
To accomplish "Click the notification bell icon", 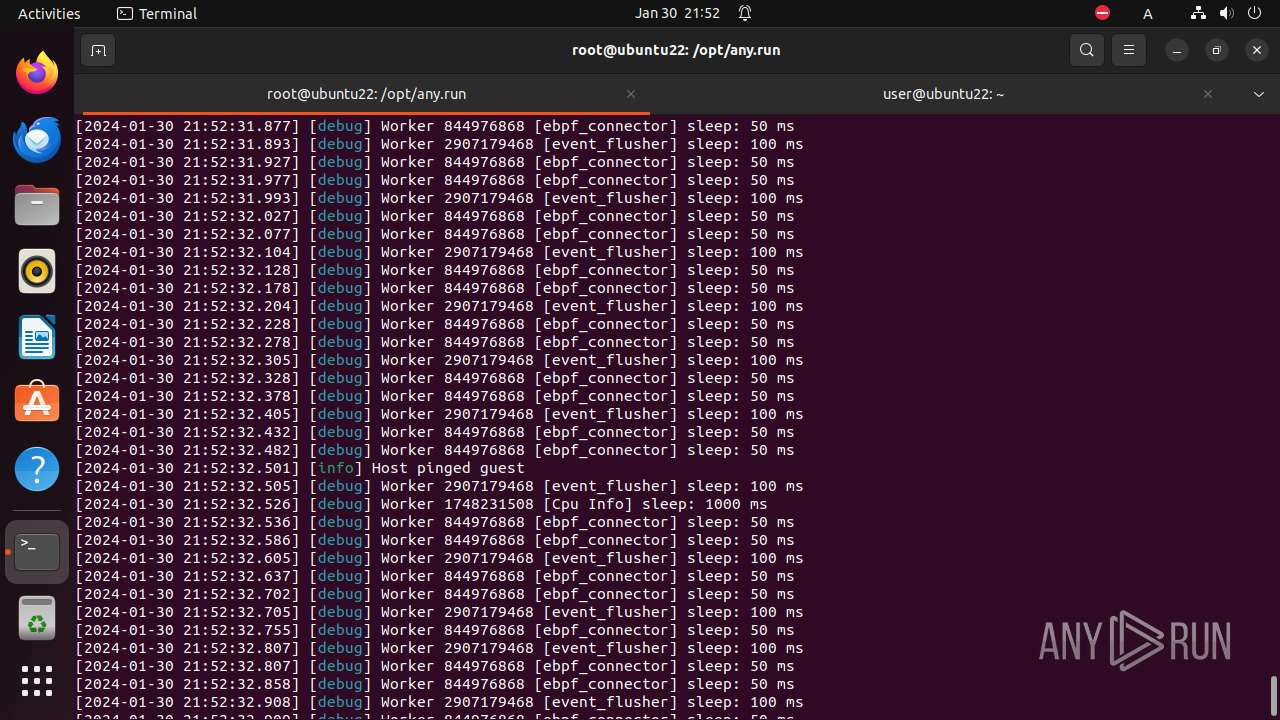I will tap(745, 13).
